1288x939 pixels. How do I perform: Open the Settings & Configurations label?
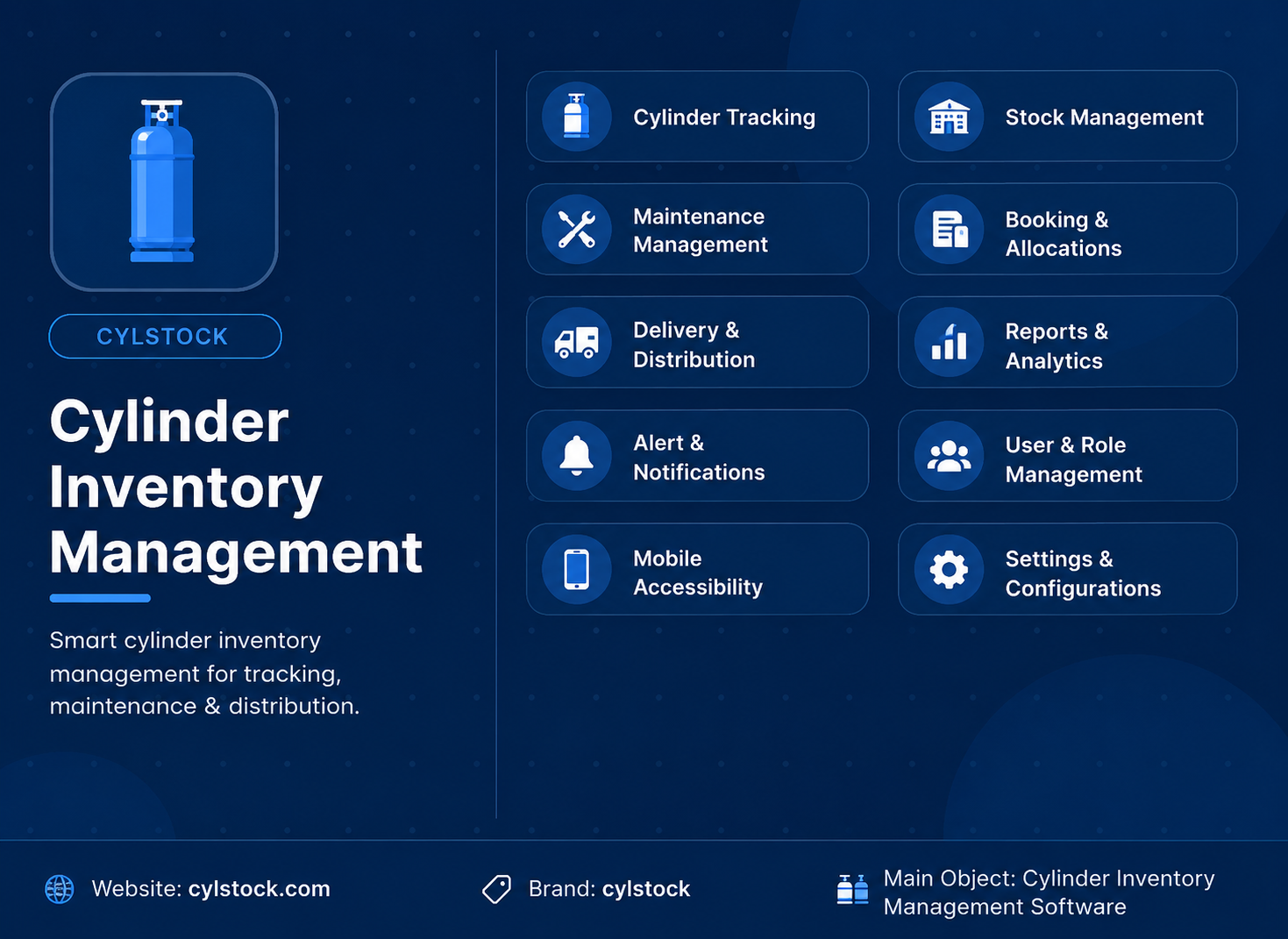tap(1083, 573)
